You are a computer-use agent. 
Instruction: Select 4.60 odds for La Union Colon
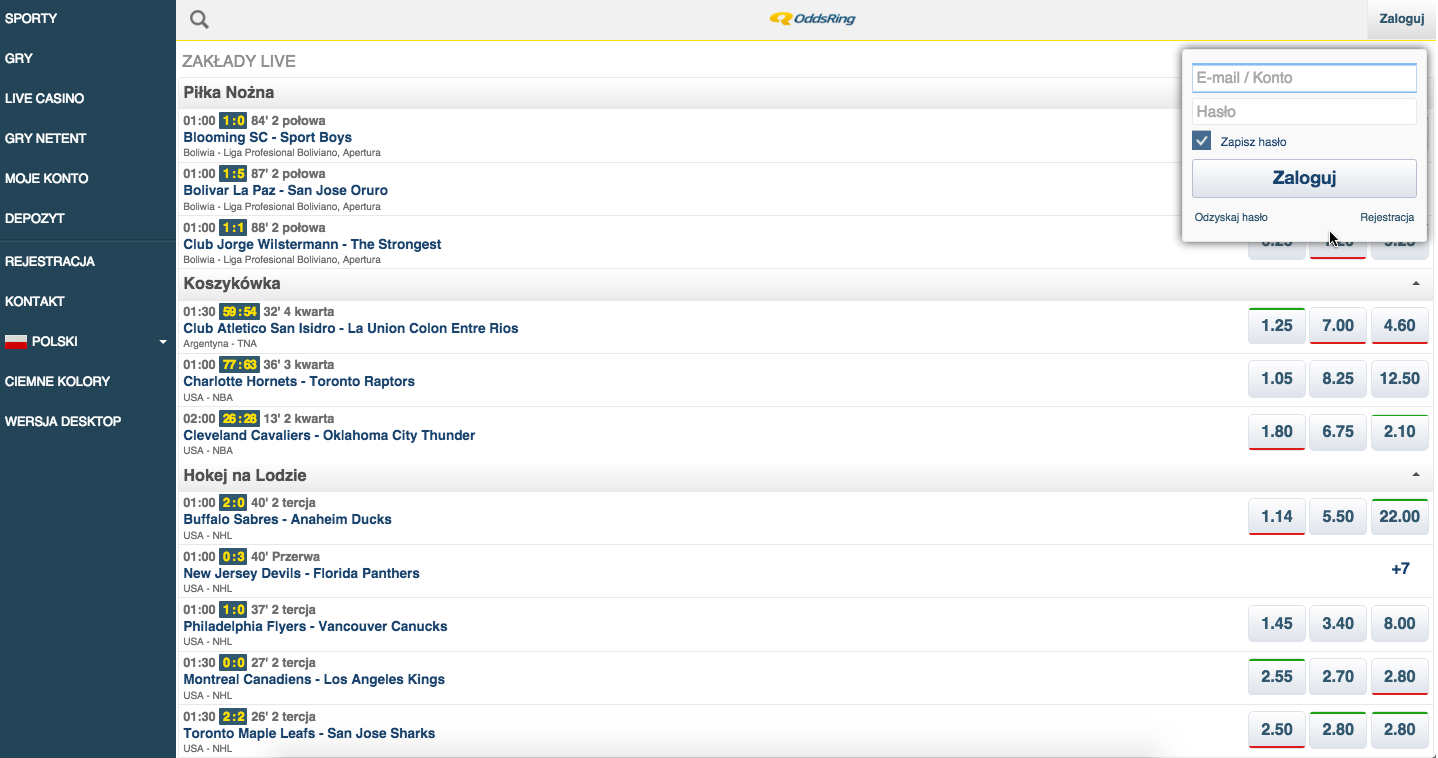(1399, 325)
